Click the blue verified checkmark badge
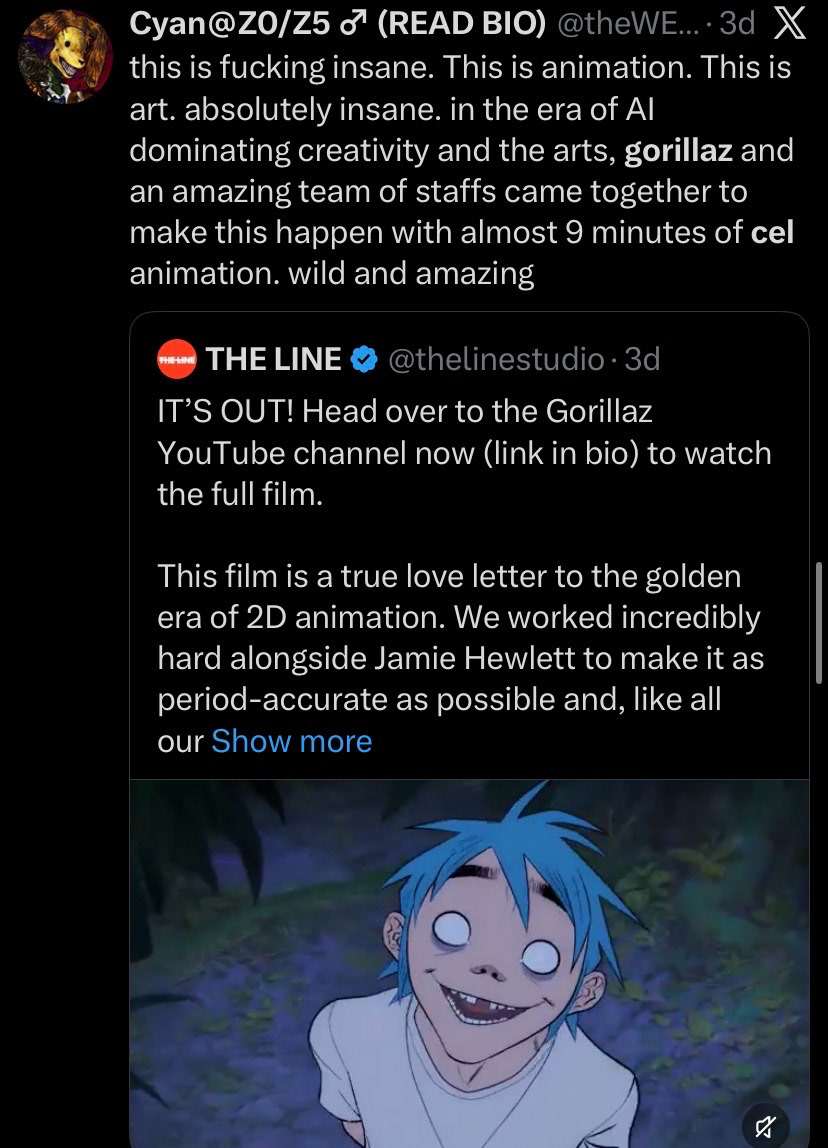Viewport: 828px width, 1148px height. click(364, 360)
